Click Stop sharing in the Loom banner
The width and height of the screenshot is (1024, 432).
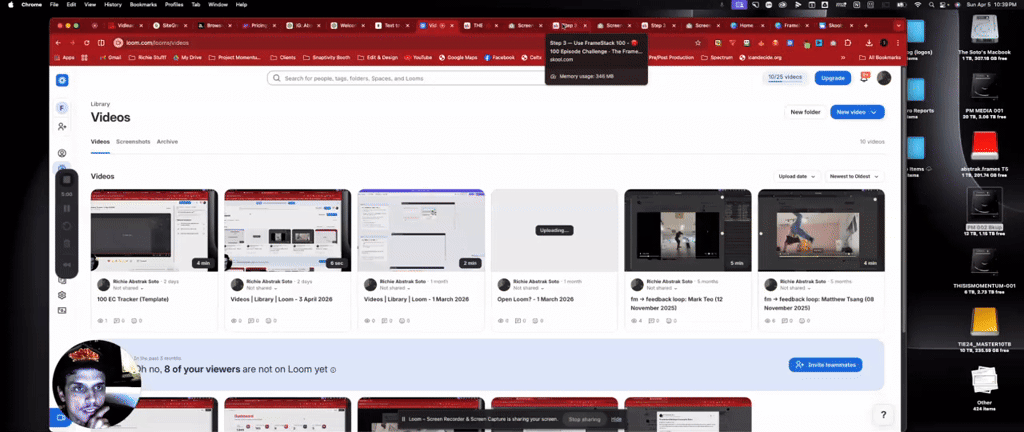pyautogui.click(x=584, y=419)
